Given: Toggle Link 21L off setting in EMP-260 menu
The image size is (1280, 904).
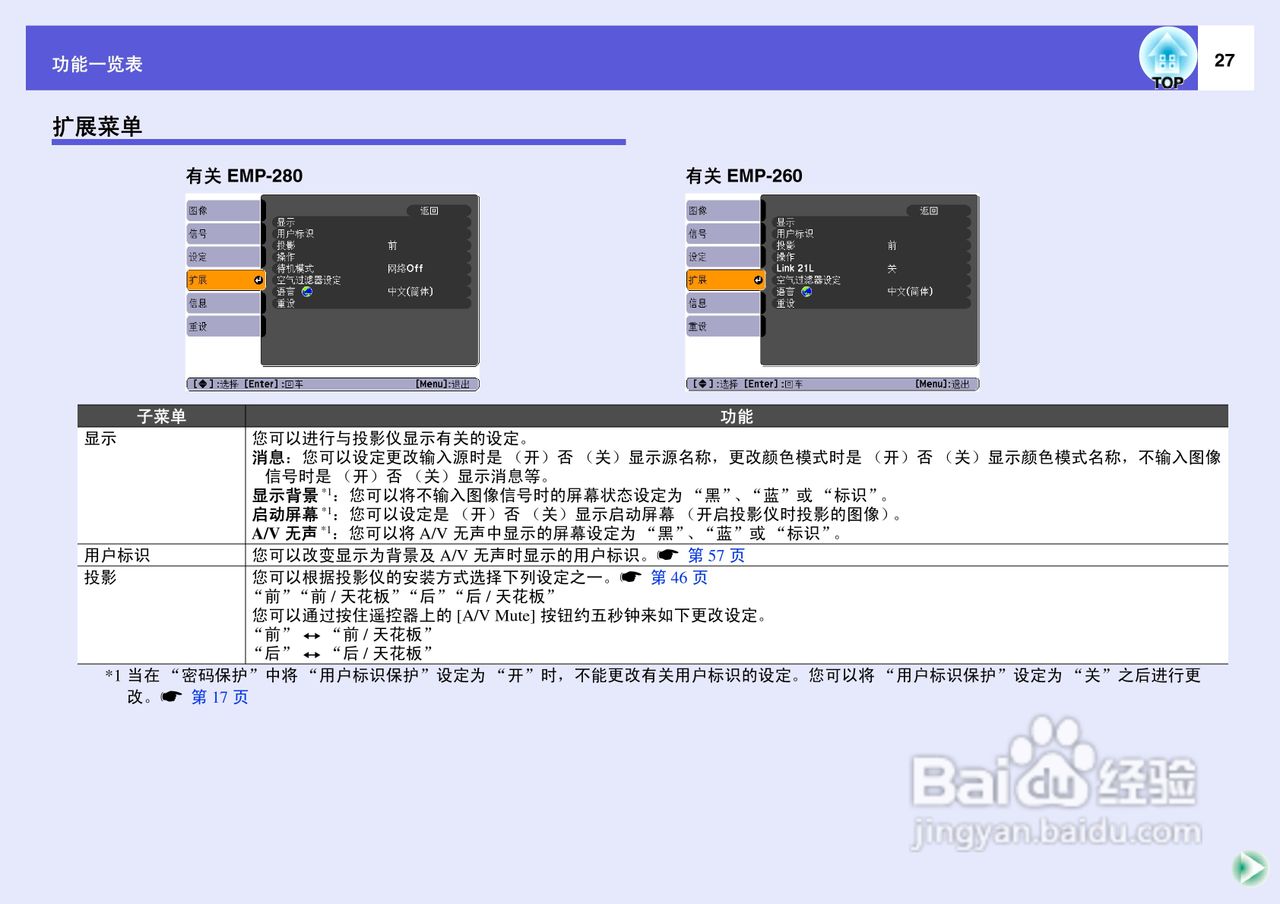Looking at the screenshot, I should point(891,268).
